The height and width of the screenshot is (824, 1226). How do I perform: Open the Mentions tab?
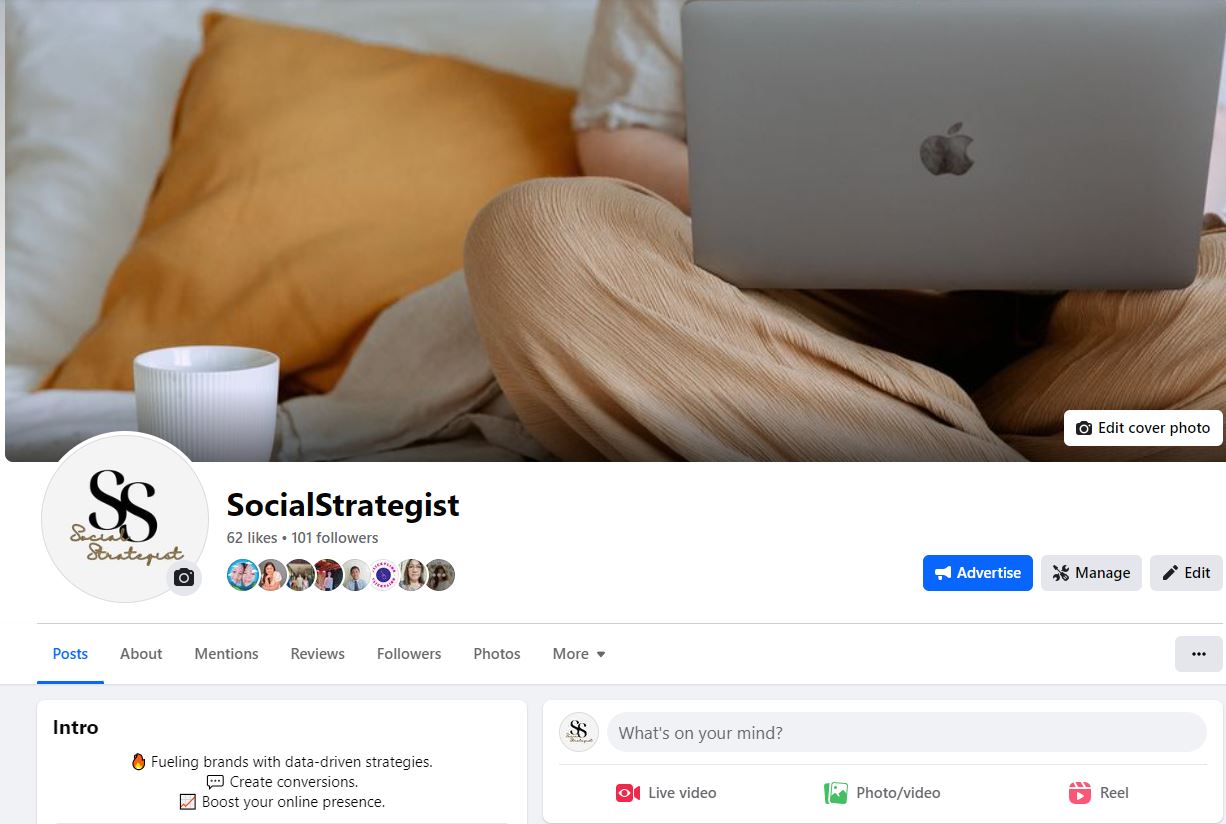pyautogui.click(x=226, y=654)
